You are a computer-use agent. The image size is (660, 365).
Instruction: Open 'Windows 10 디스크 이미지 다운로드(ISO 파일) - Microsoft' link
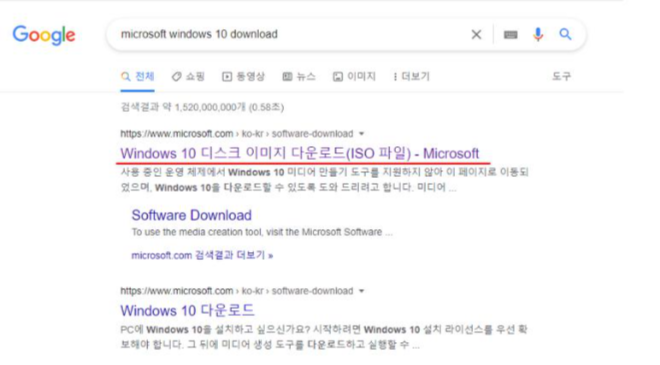point(300,153)
